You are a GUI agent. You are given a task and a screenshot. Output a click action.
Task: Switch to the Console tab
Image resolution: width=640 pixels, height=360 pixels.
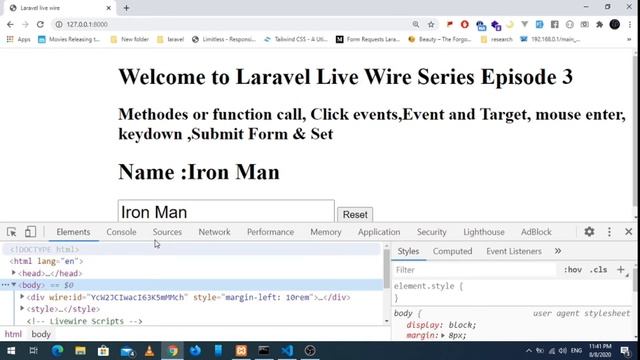point(121,232)
